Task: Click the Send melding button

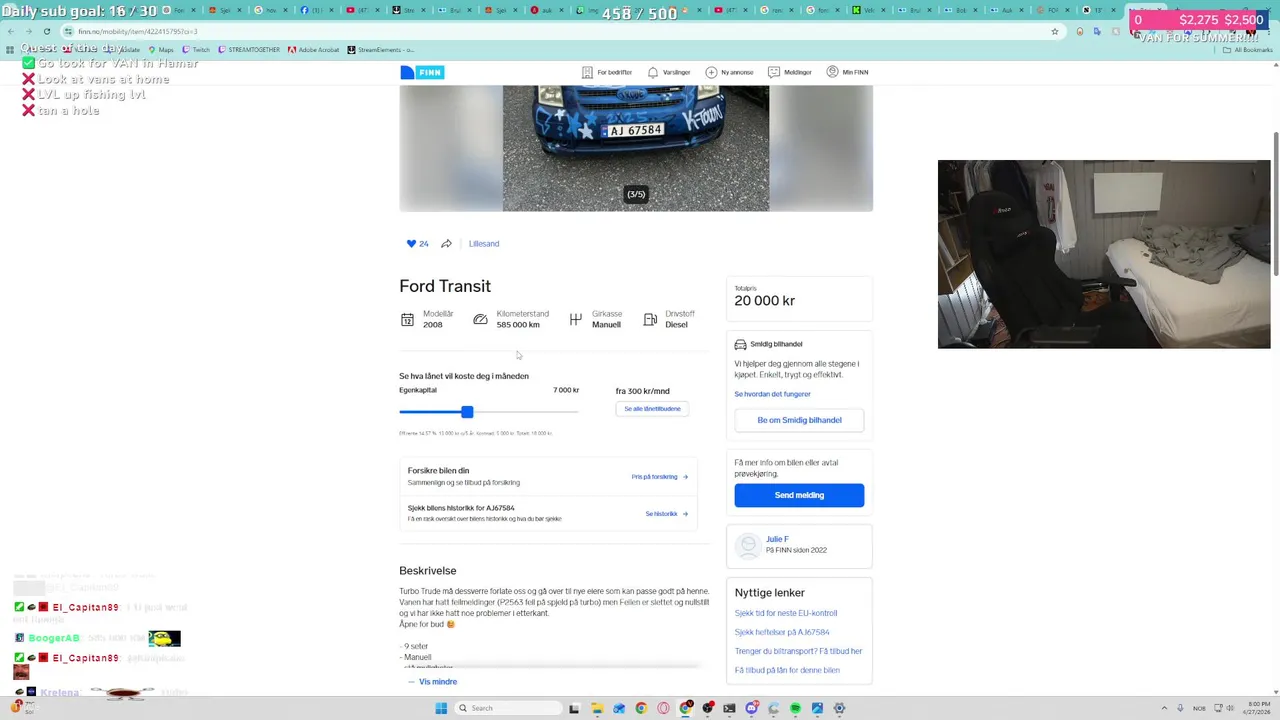Action: click(x=799, y=495)
